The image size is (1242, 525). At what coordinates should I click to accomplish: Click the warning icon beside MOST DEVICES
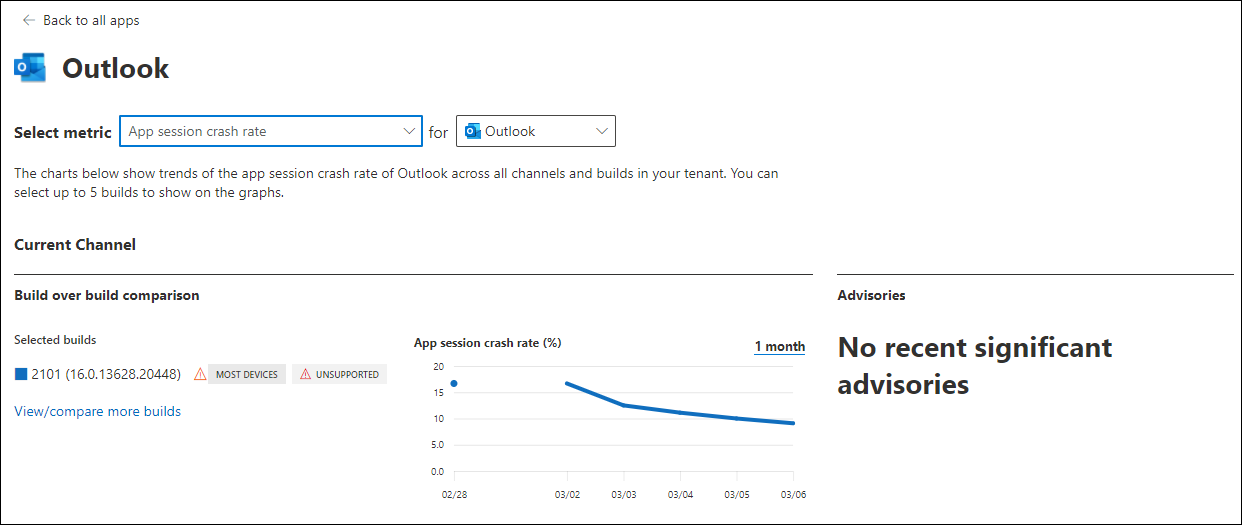pyautogui.click(x=200, y=374)
